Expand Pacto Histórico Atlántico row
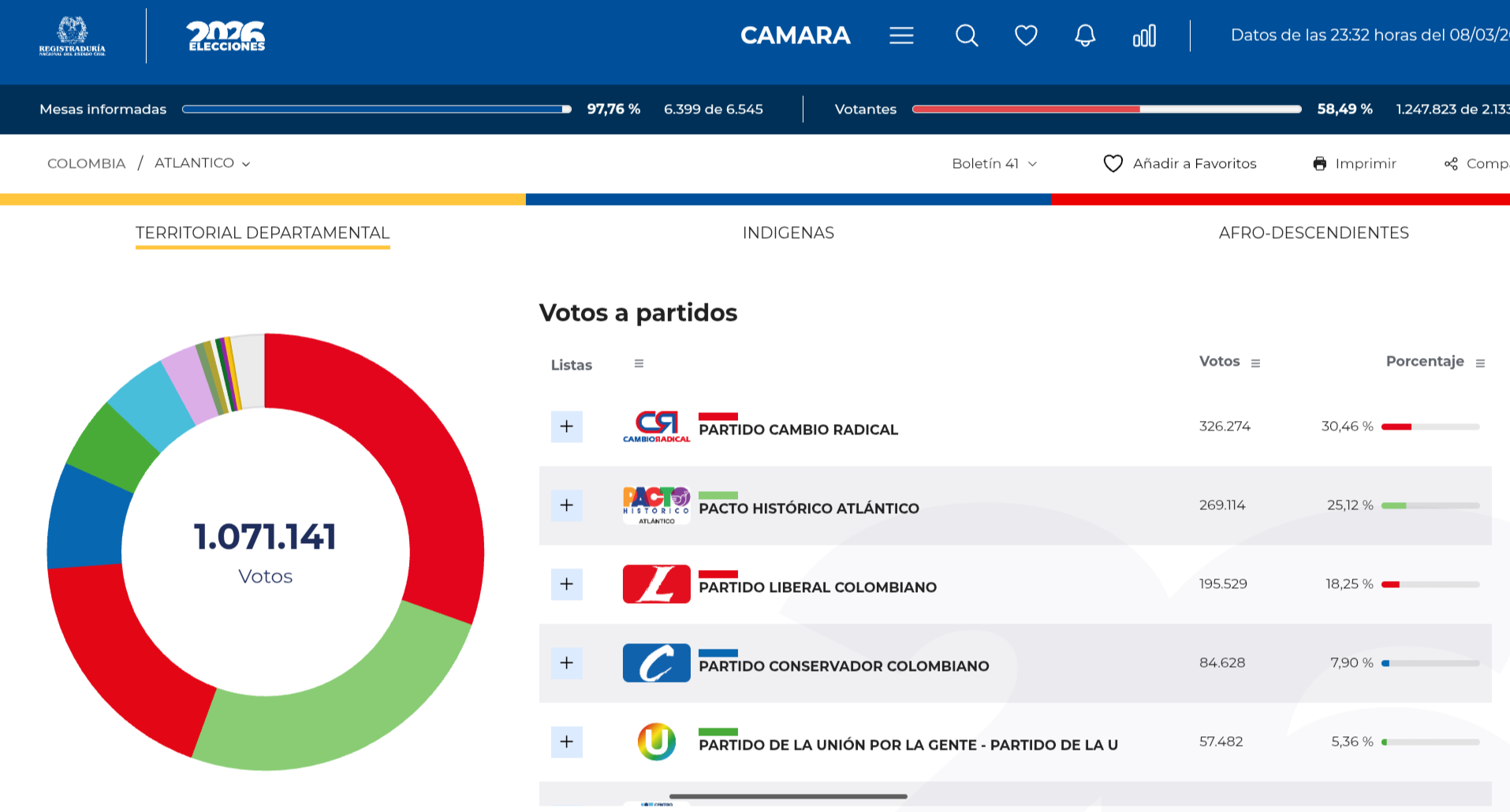 tap(566, 505)
